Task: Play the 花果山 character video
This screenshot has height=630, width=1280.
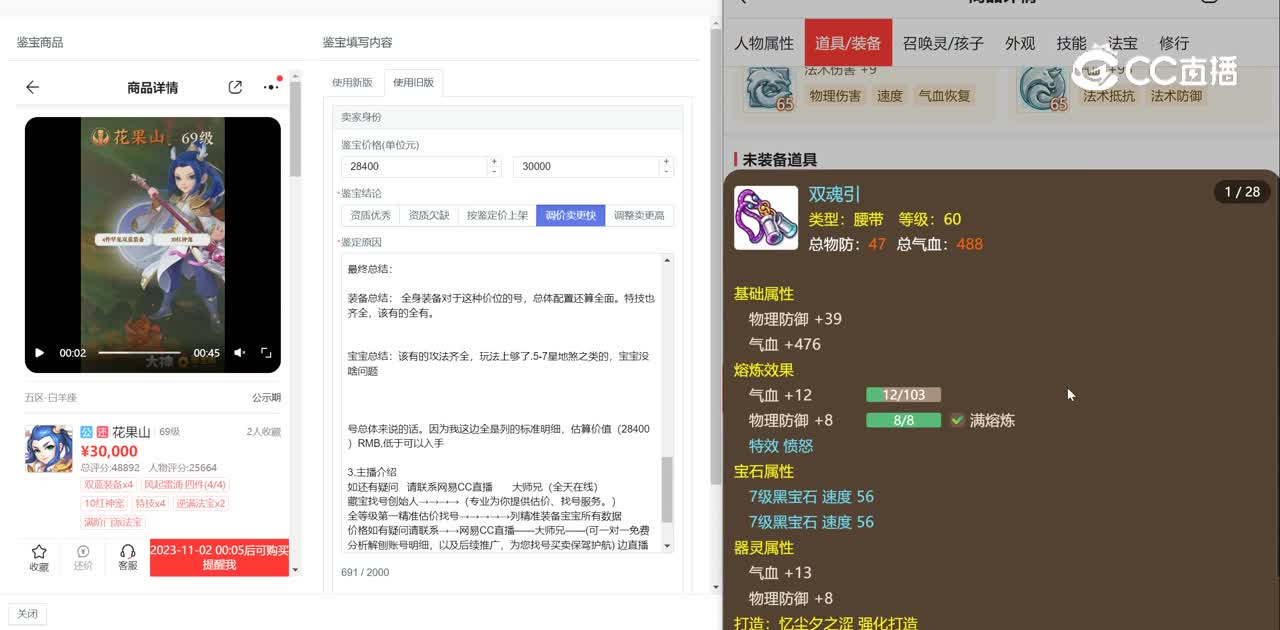Action: [40, 353]
